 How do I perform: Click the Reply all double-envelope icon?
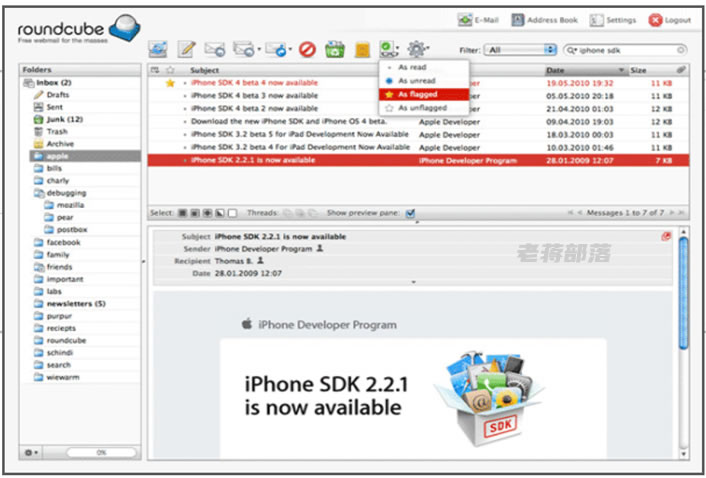coord(244,49)
